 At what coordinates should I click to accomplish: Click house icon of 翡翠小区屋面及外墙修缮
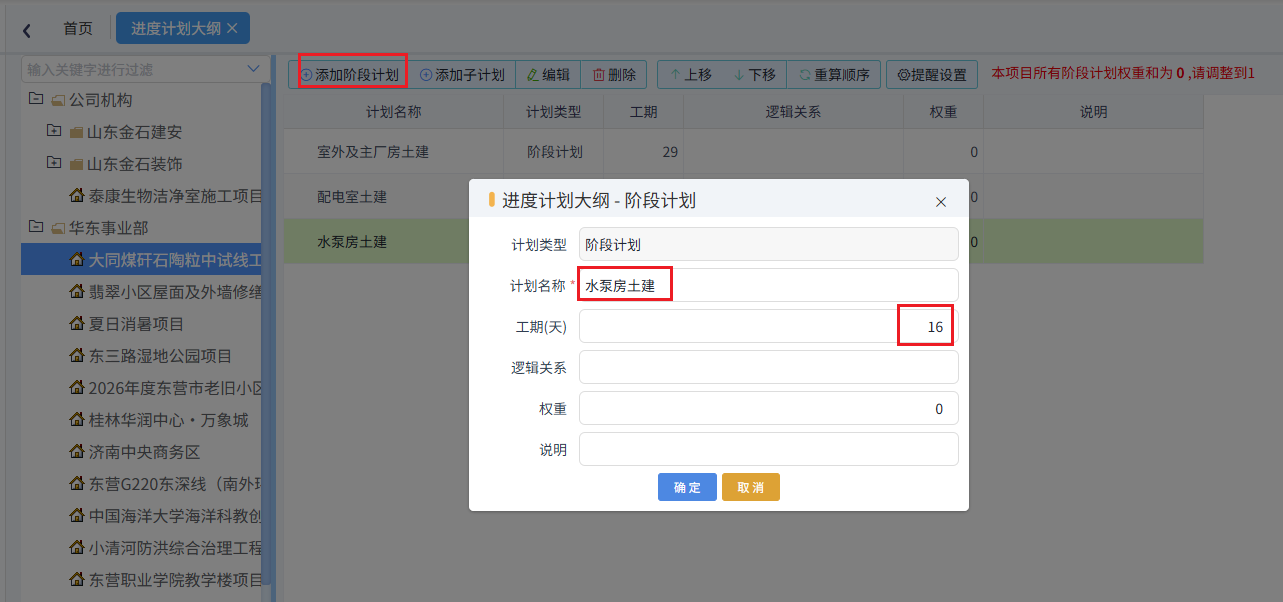point(77,291)
